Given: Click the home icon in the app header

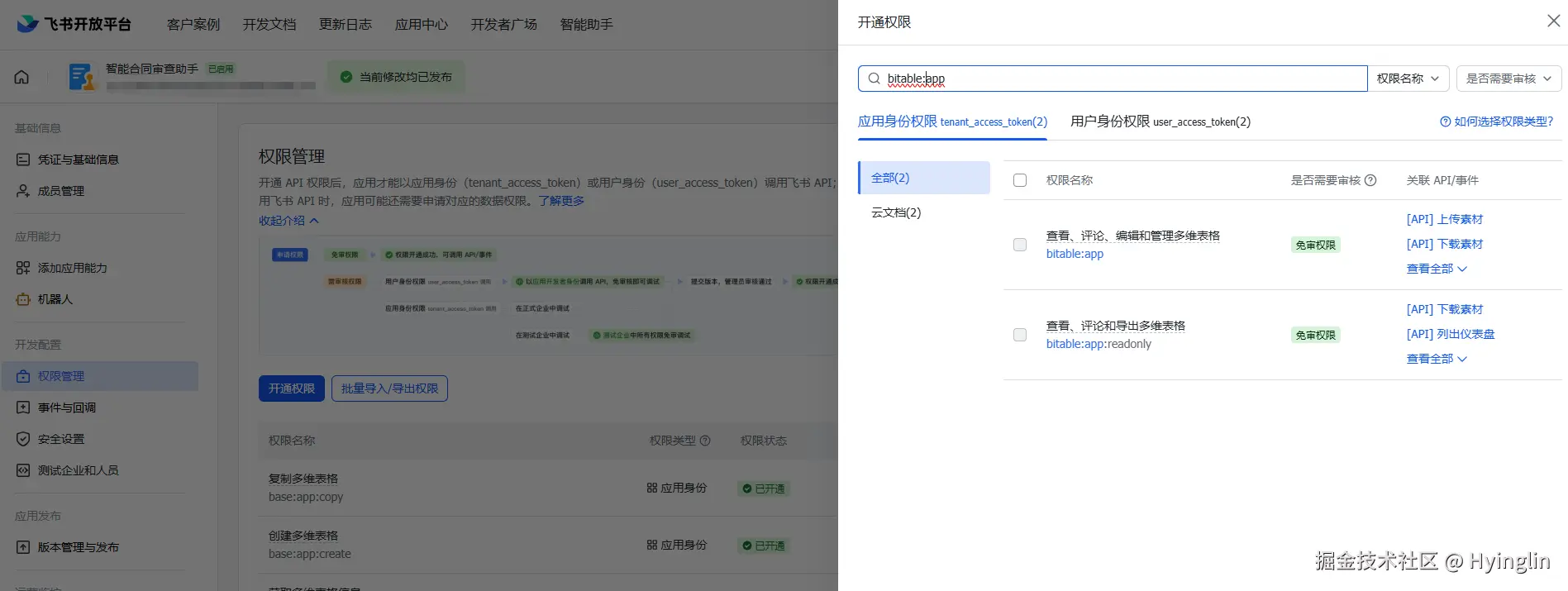Looking at the screenshot, I should [21, 77].
